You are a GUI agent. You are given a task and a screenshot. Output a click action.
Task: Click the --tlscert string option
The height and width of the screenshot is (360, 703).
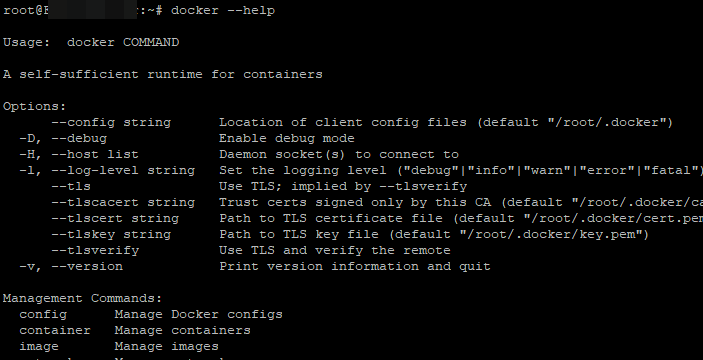(115, 218)
